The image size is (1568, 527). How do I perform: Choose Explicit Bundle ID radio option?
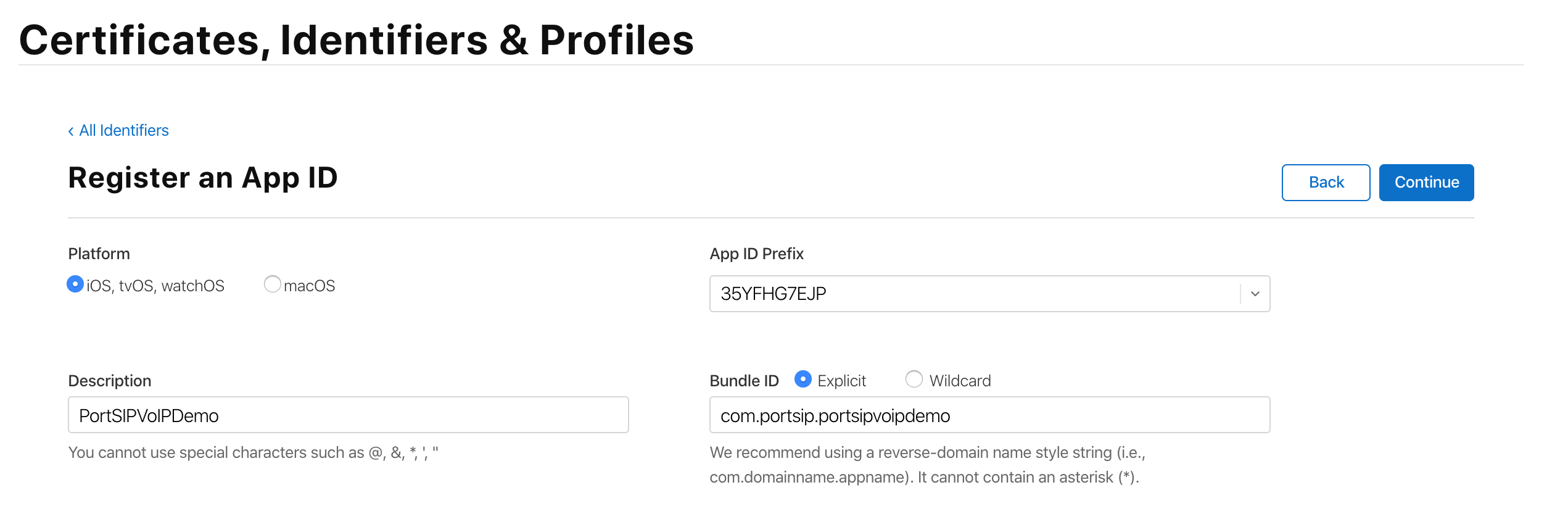[x=803, y=379]
